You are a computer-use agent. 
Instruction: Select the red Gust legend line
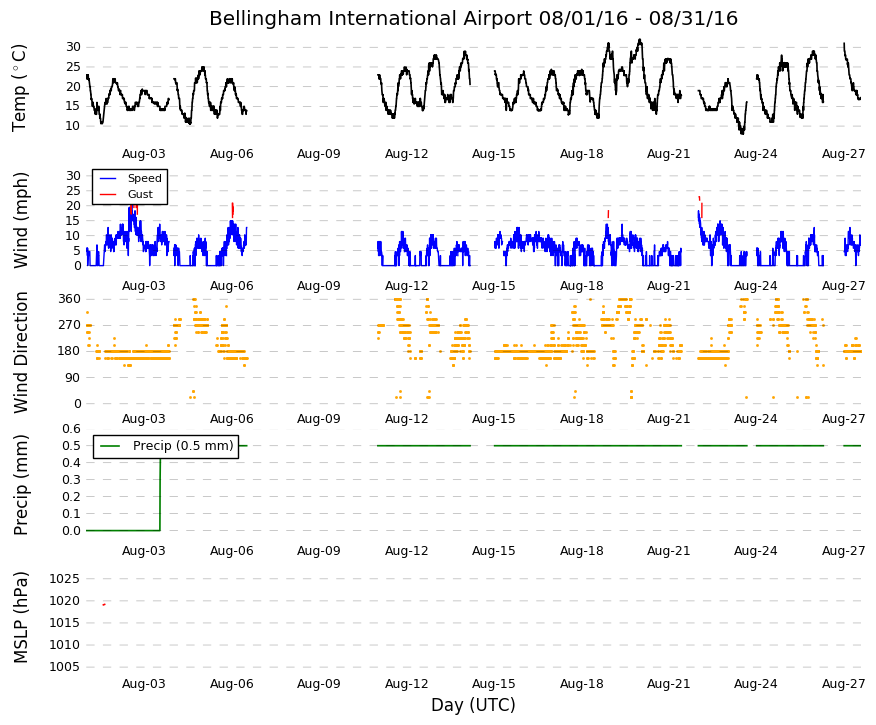click(108, 194)
